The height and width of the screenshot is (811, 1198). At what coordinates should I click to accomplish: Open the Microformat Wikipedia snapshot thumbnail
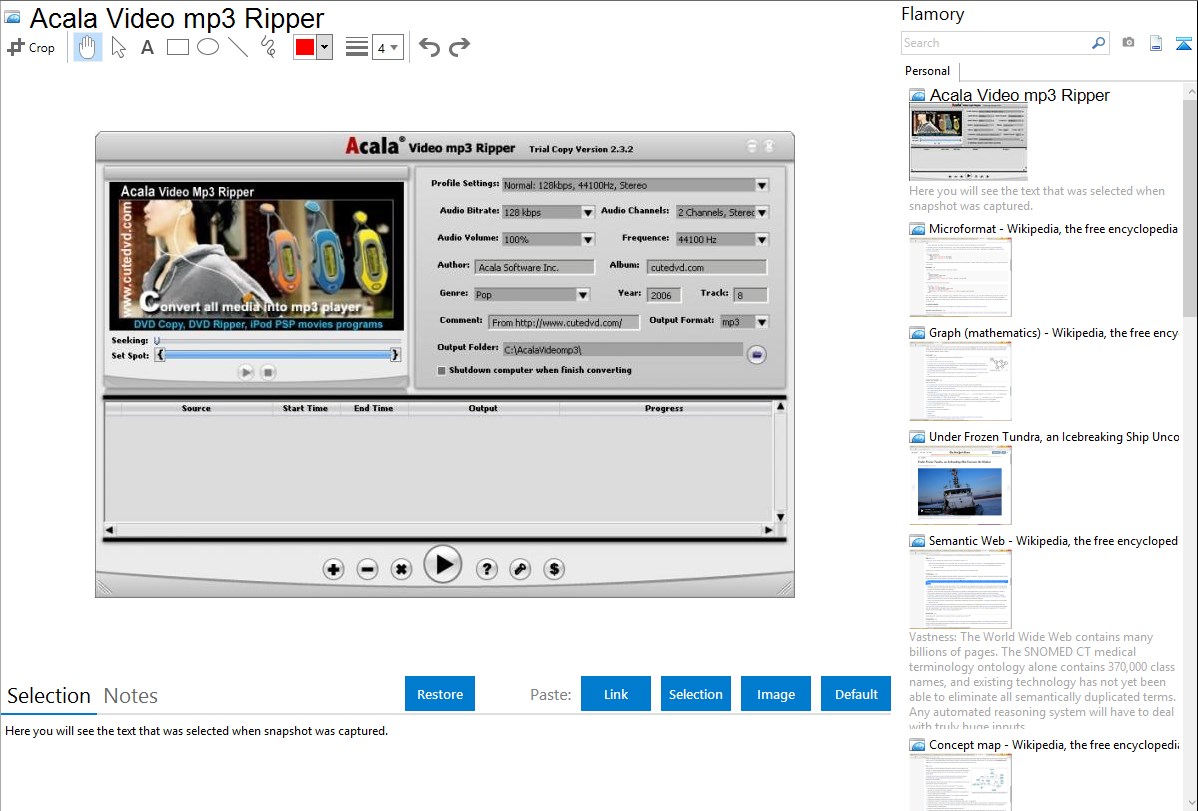coord(960,277)
